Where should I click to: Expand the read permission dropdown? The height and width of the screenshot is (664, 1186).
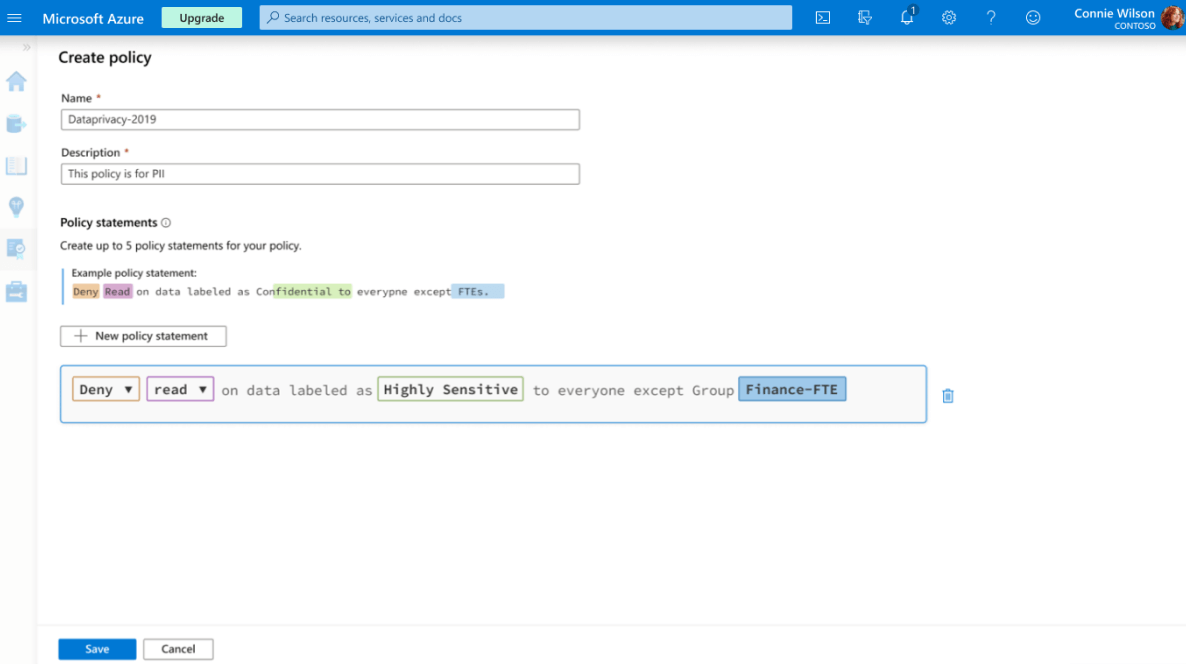click(180, 390)
